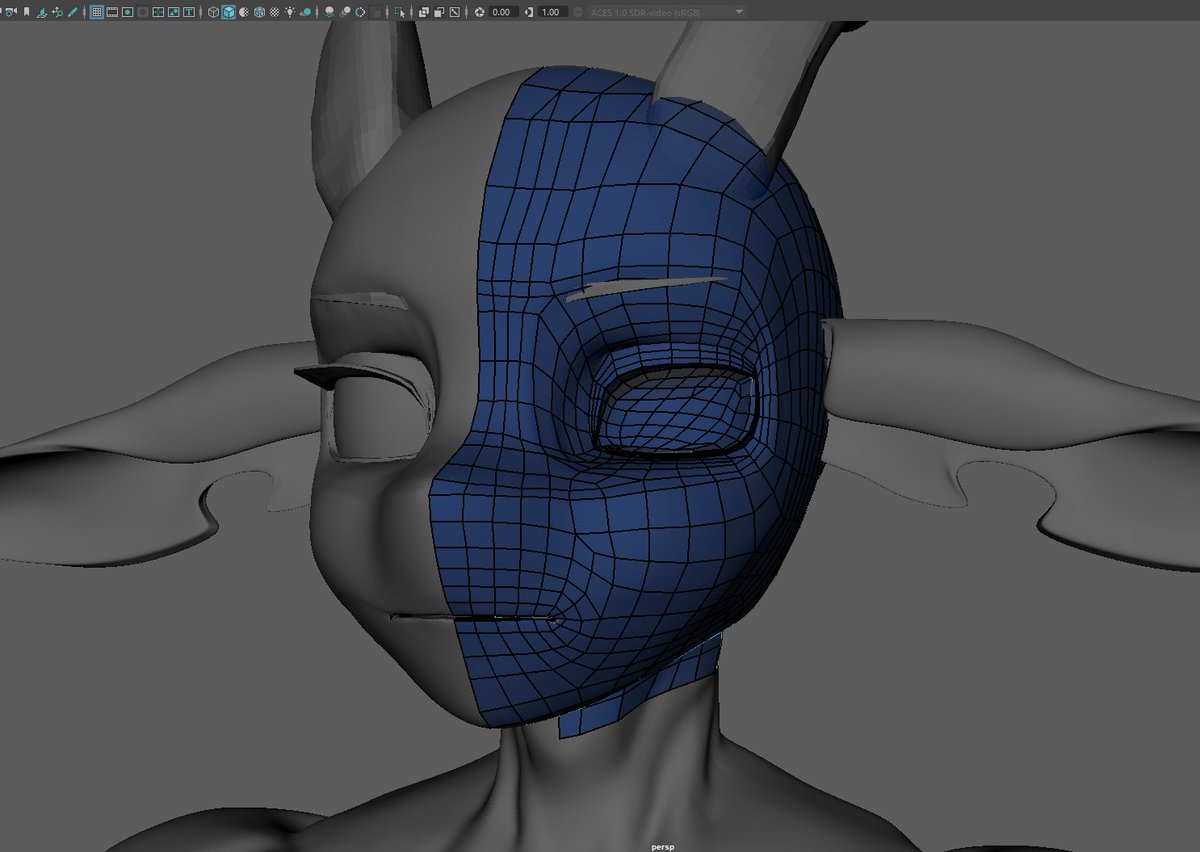
Task: Toggle the Resolution Gate display
Action: 127,12
